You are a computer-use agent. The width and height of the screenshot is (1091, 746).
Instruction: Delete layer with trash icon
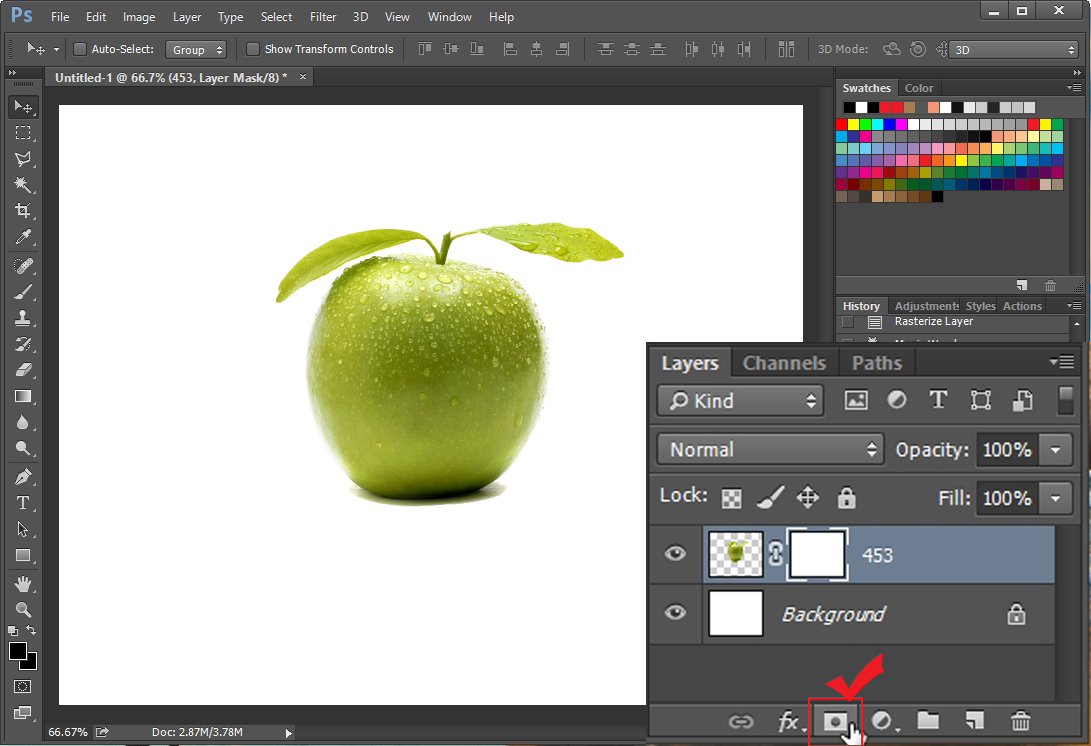pos(1021,720)
